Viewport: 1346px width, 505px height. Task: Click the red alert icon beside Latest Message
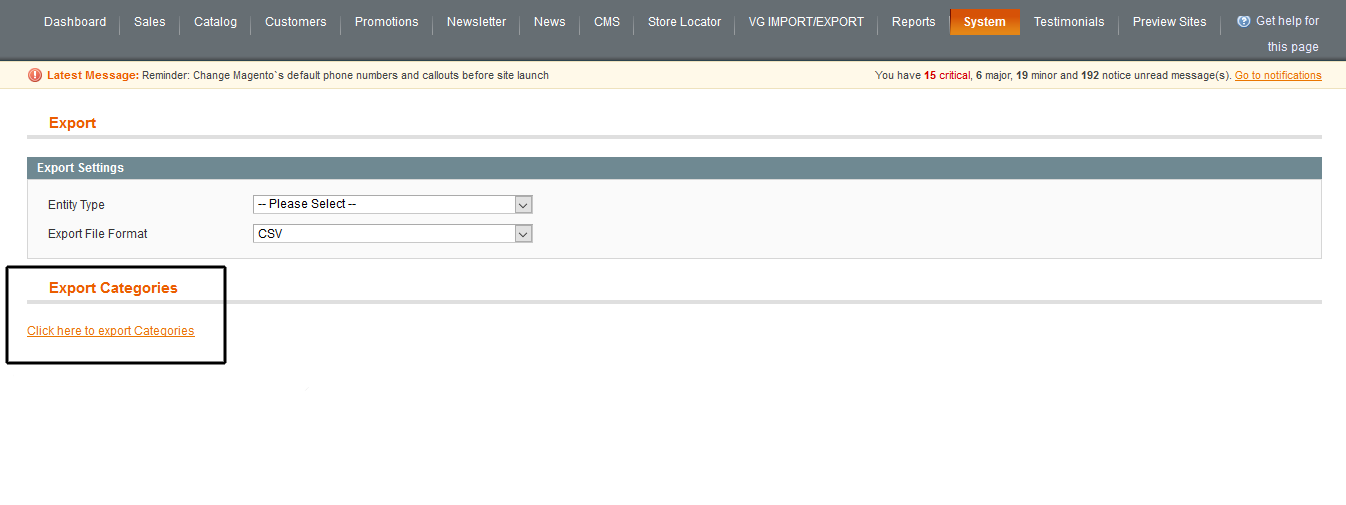point(35,75)
